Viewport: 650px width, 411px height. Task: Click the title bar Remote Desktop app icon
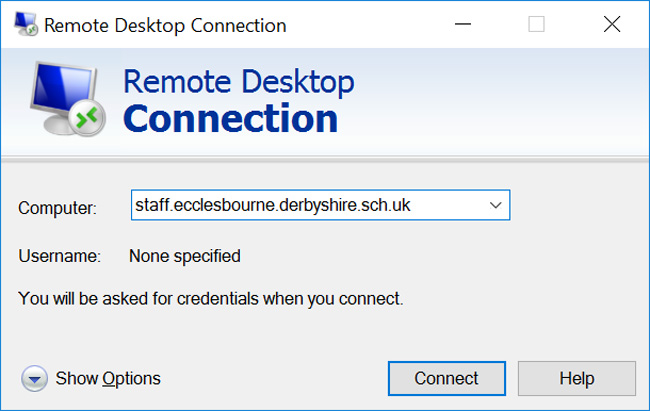click(x=26, y=24)
